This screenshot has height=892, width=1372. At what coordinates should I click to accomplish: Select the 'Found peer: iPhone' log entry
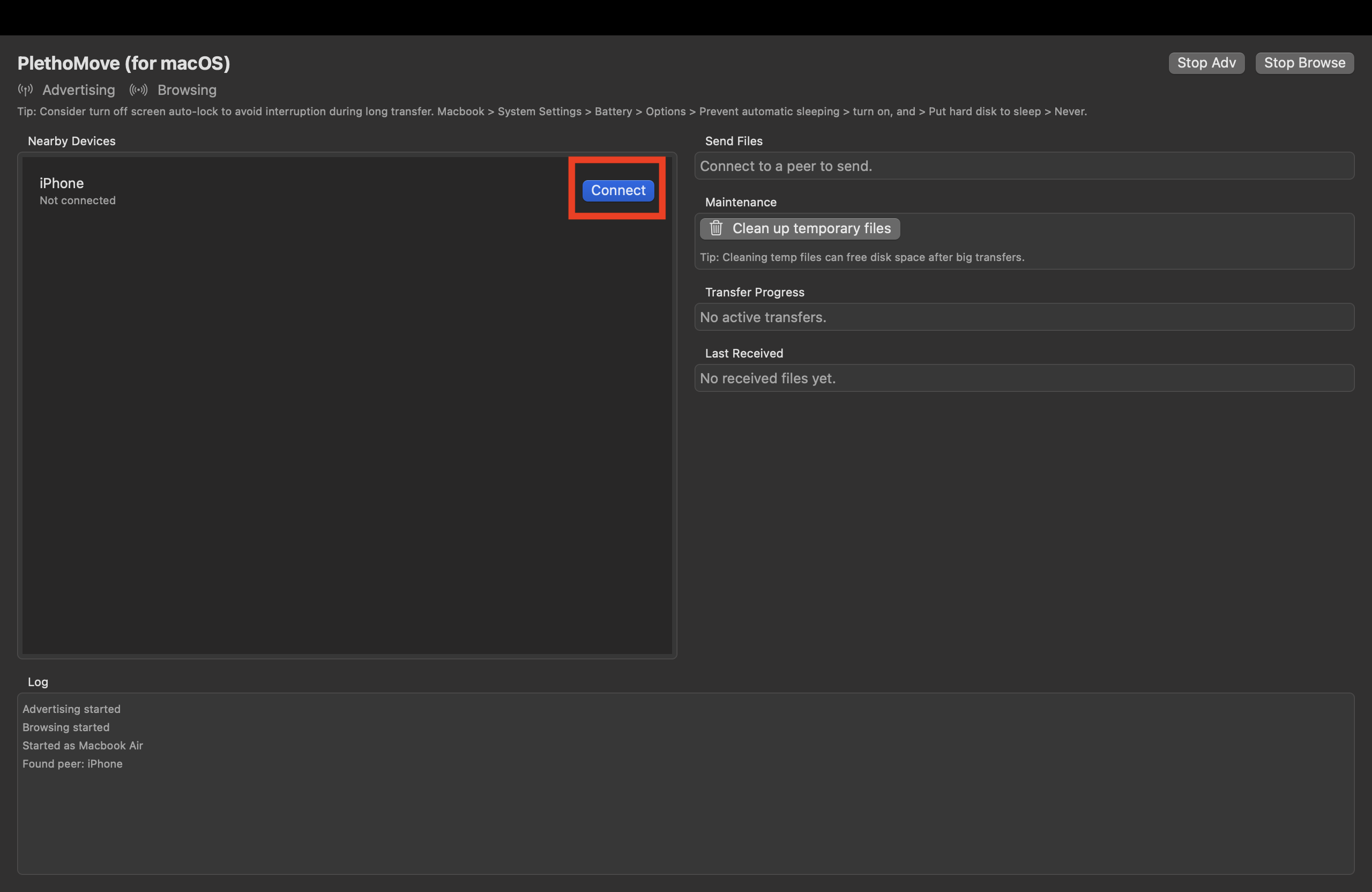point(73,763)
